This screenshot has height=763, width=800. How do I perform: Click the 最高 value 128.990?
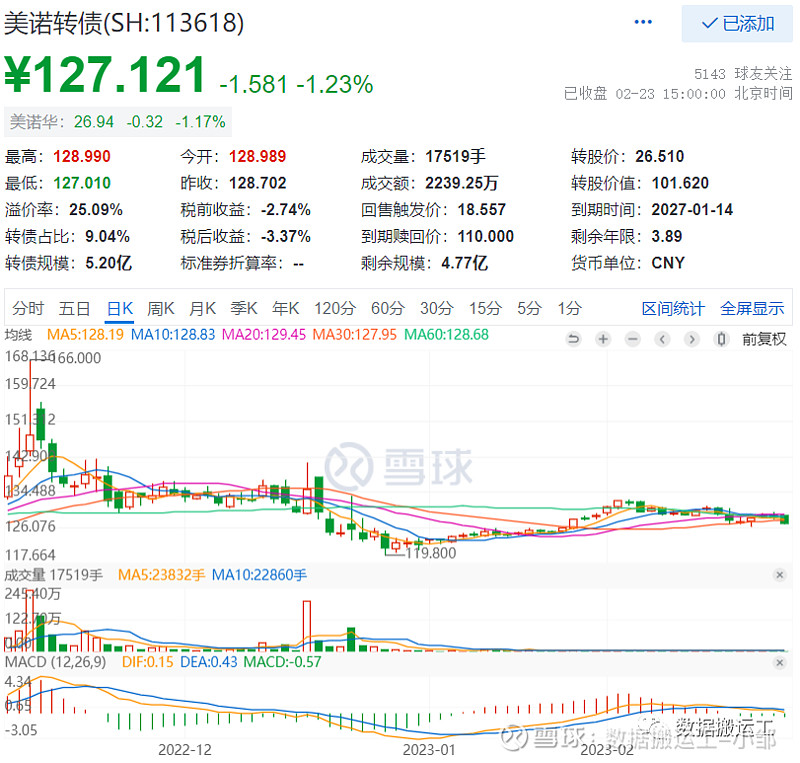click(82, 156)
